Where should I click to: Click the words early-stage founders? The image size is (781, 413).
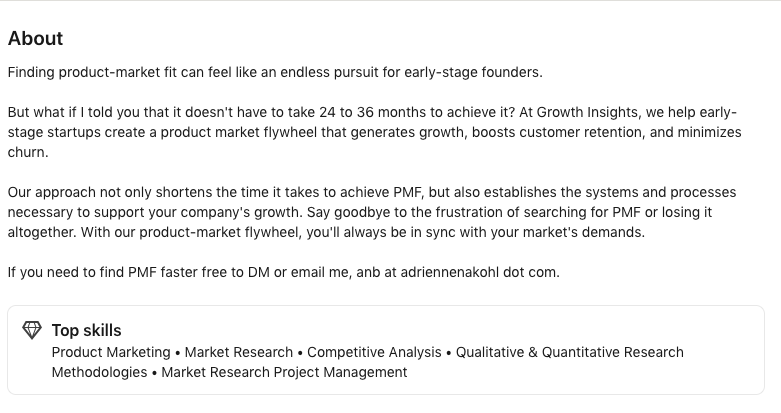coord(473,72)
